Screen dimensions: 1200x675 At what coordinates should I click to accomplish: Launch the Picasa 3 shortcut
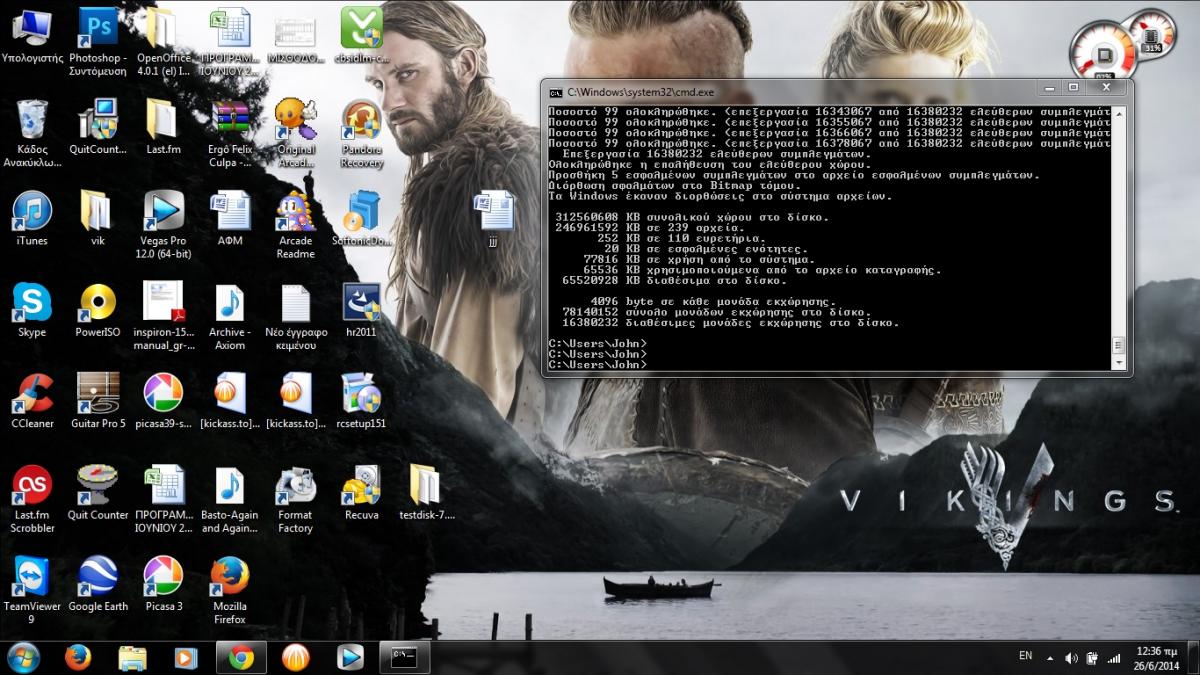click(163, 576)
